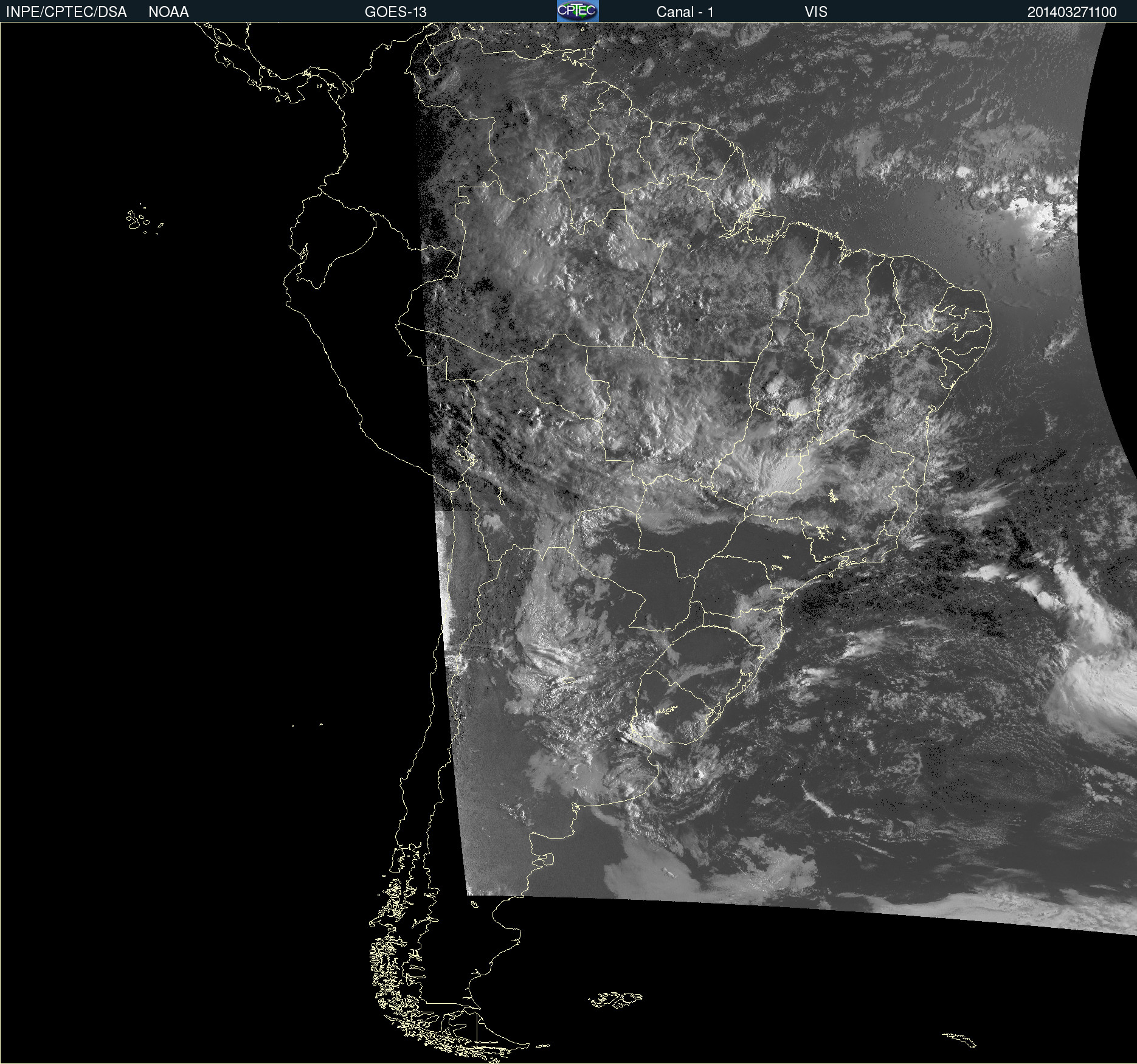Click the INPE/CPTEC/DSA header text
1137x1064 pixels.
66,12
